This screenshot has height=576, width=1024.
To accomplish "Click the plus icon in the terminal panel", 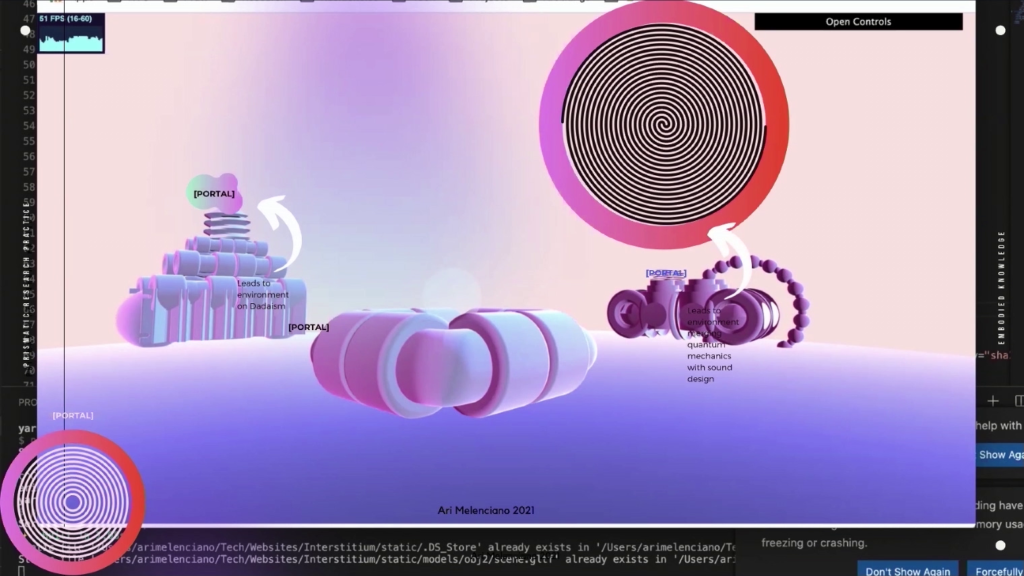I will click(993, 400).
